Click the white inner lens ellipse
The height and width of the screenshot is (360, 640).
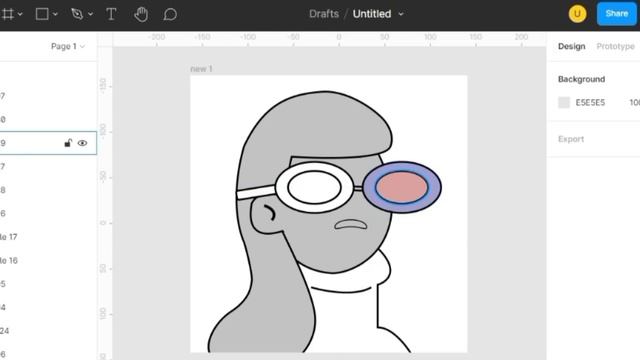[x=314, y=187]
